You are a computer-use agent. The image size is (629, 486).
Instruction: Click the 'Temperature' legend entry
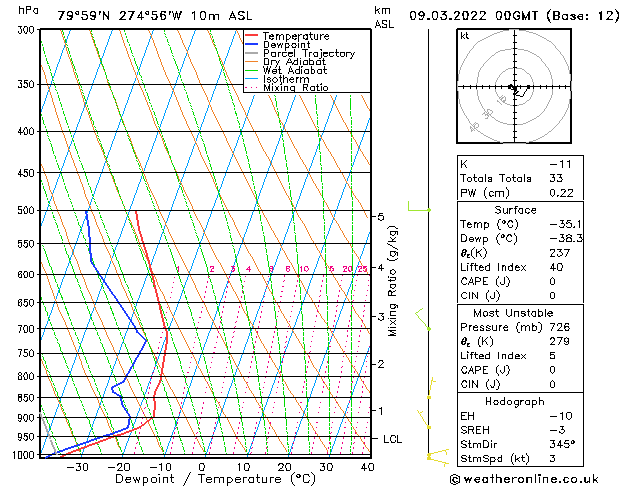tap(296, 36)
